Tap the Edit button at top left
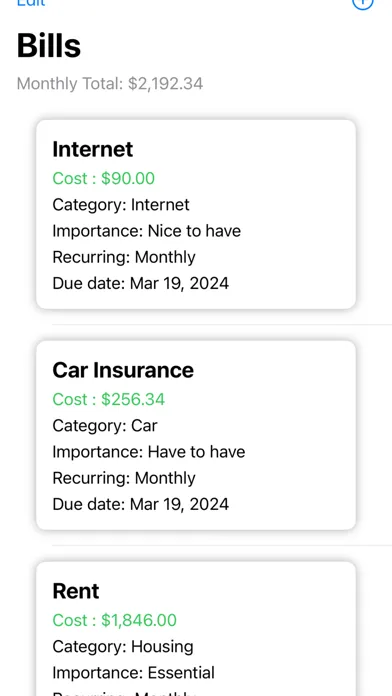Viewport: 392px width, 696px height. (31, 3)
